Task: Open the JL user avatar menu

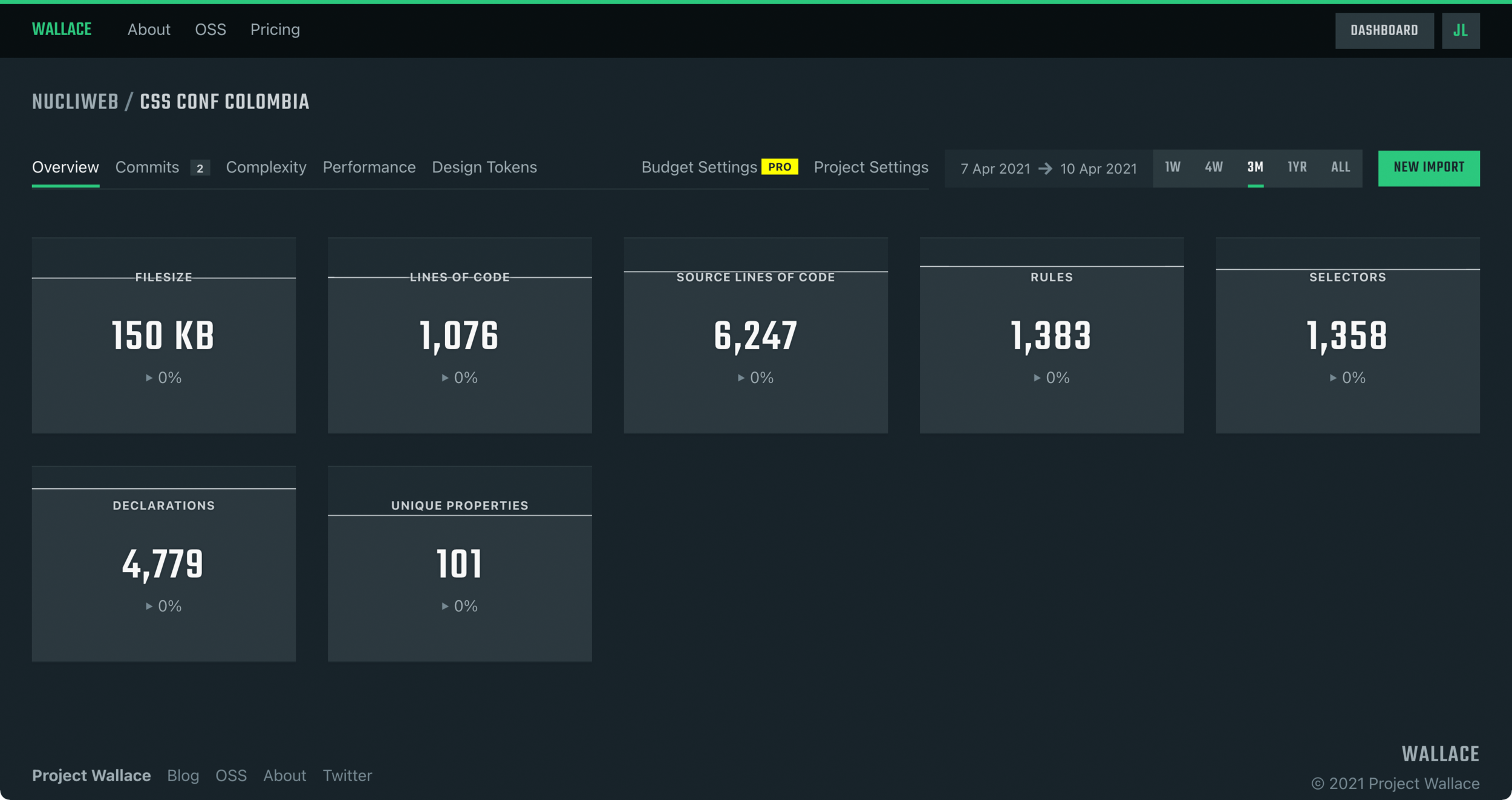Action: pyautogui.click(x=1460, y=30)
